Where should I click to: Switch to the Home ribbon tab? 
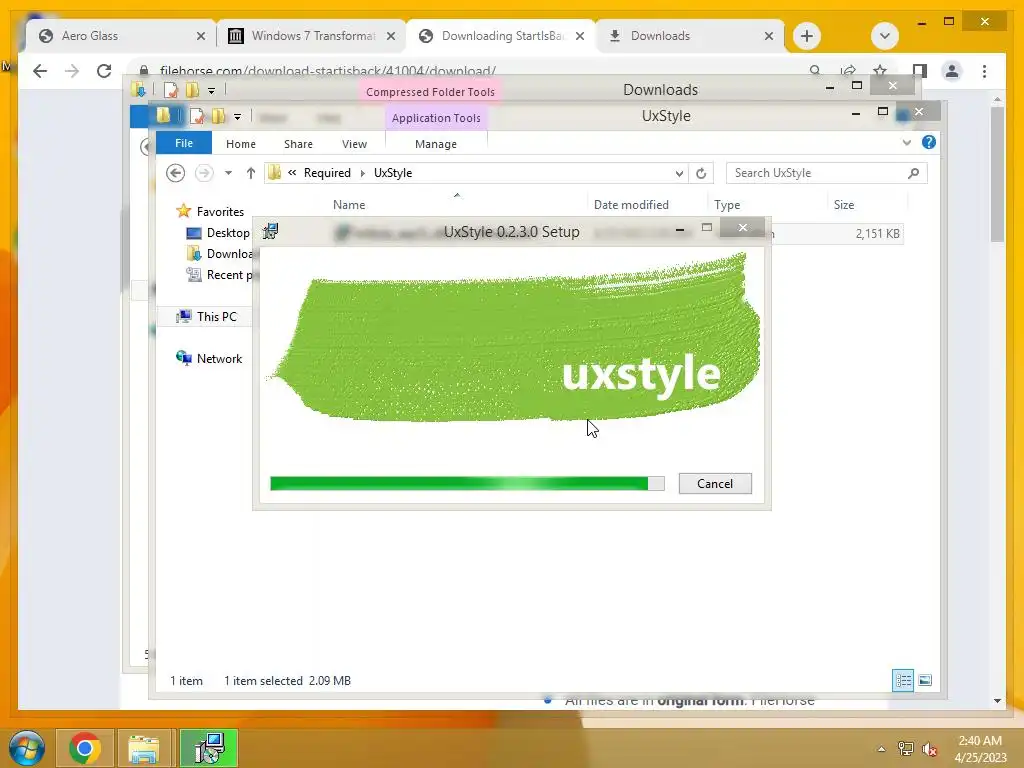240,144
